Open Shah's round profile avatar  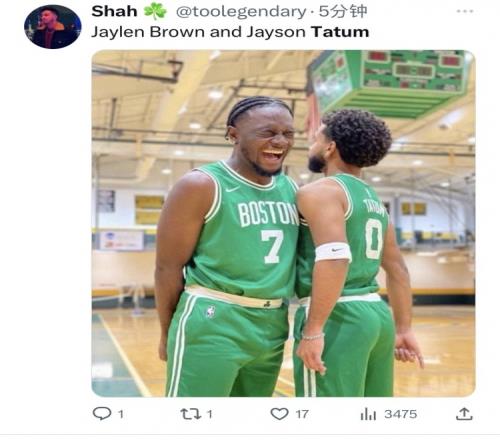pyautogui.click(x=53, y=27)
